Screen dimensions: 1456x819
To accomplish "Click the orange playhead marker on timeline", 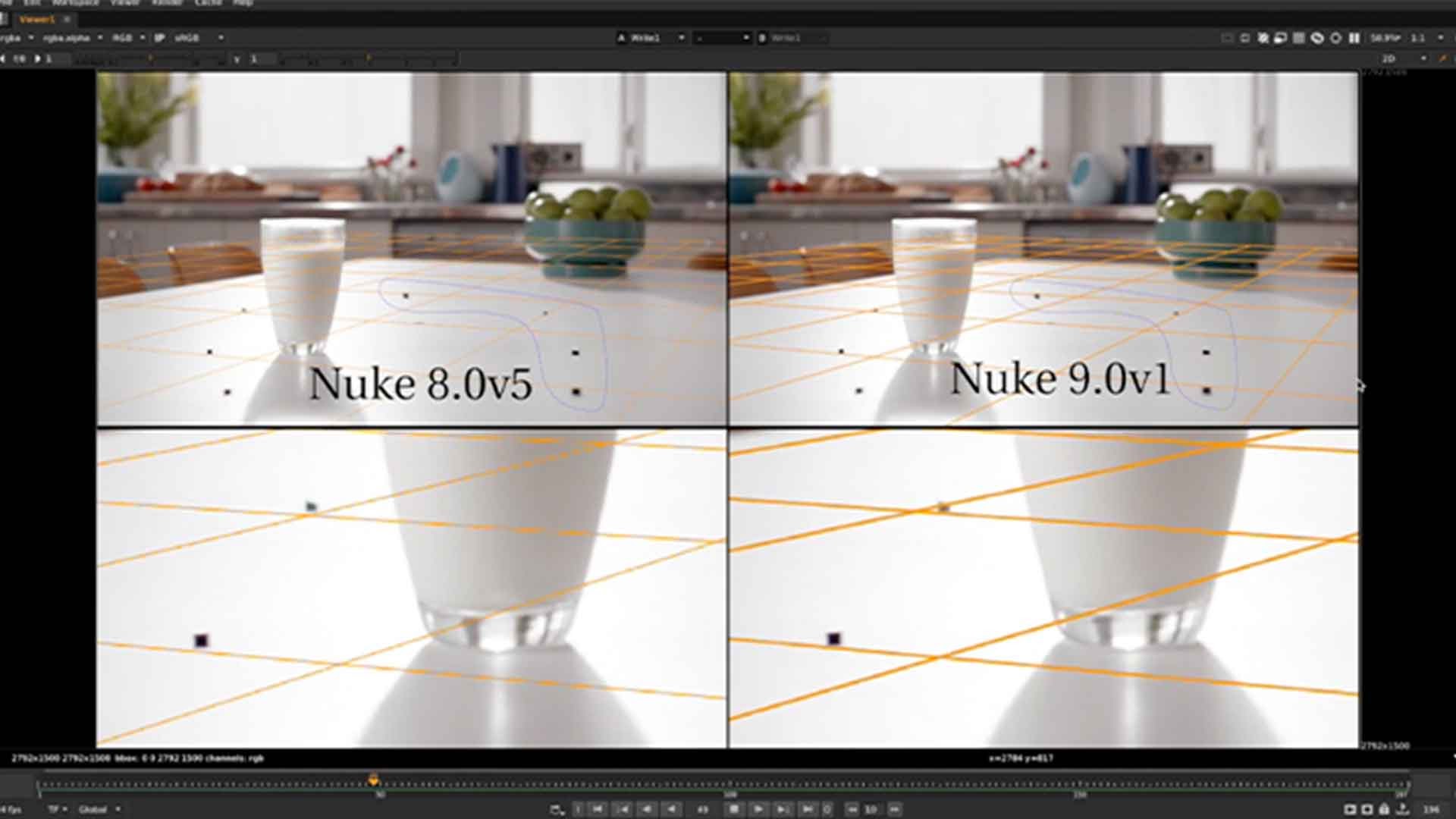I will (x=373, y=780).
